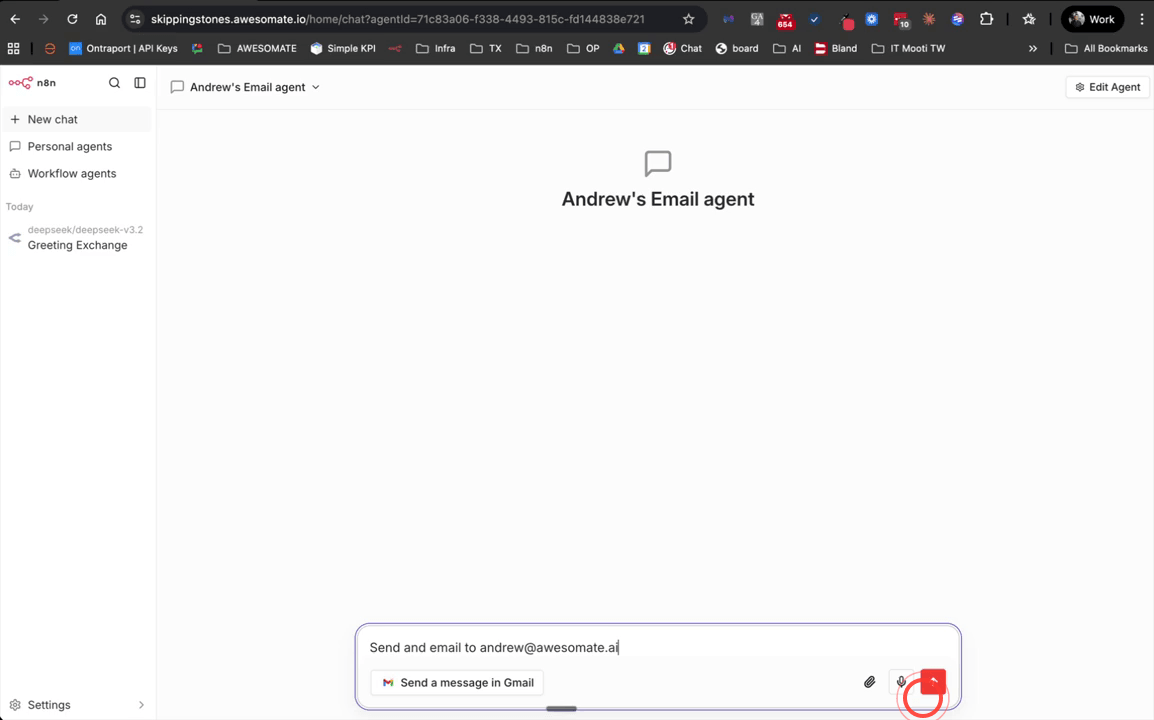The height and width of the screenshot is (720, 1154).
Task: Click the Edit Agent button
Action: pos(1106,87)
